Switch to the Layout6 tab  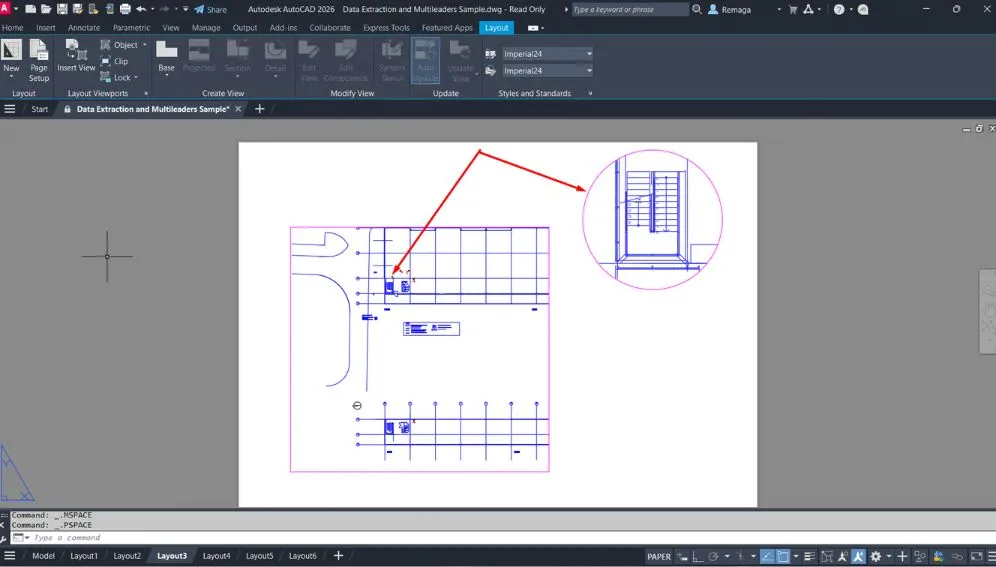pyautogui.click(x=302, y=556)
